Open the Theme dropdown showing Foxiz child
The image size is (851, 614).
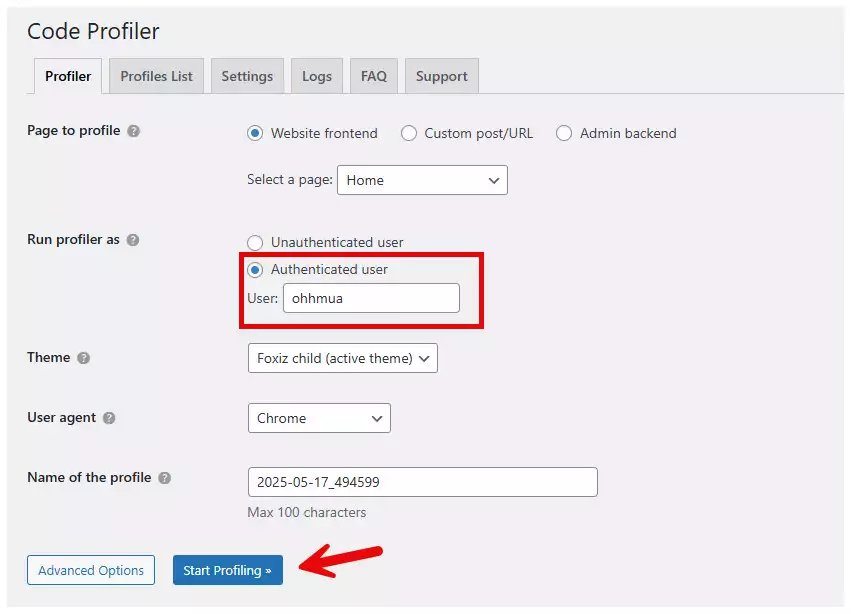[x=342, y=358]
